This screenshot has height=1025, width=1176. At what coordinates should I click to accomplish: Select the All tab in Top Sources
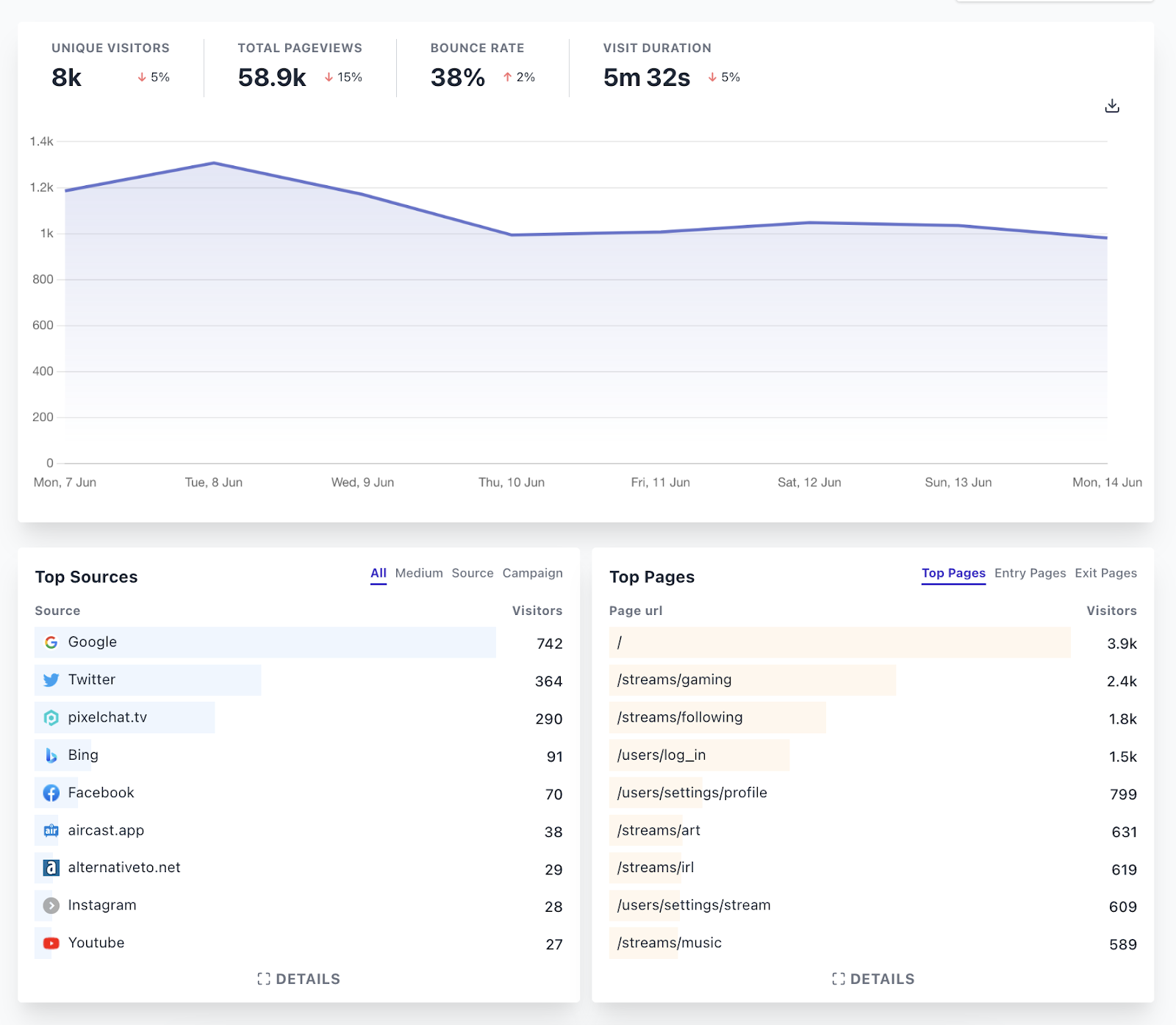pos(379,573)
